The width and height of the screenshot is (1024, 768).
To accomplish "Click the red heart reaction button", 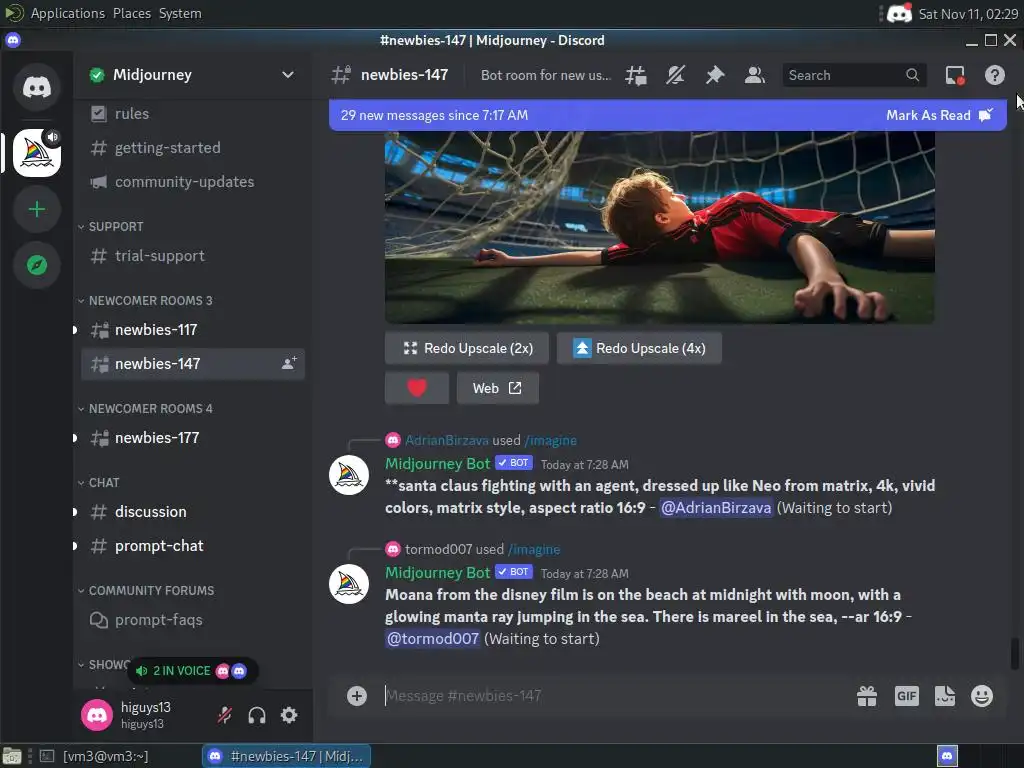I will (x=417, y=388).
